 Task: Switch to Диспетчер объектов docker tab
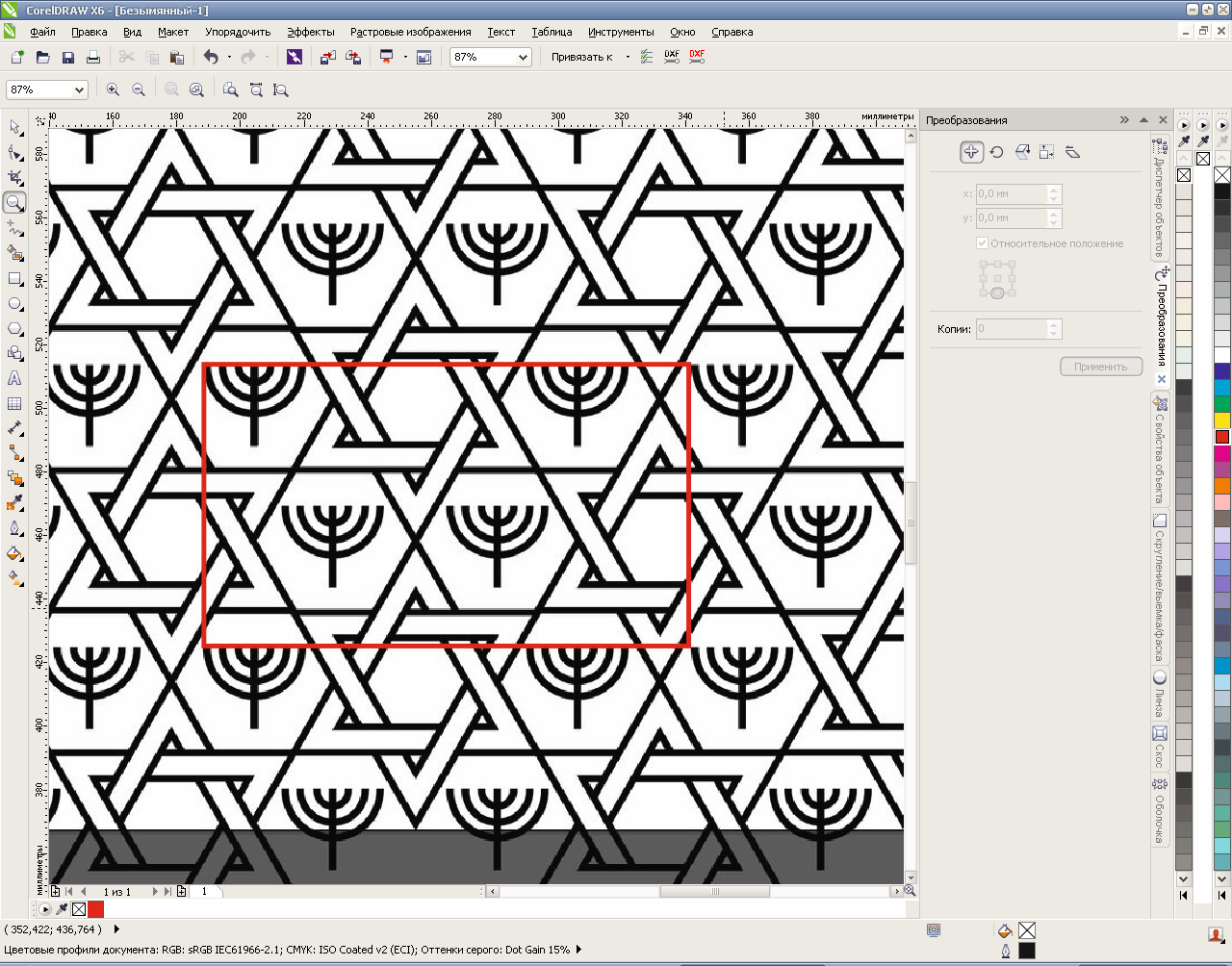click(x=1161, y=198)
